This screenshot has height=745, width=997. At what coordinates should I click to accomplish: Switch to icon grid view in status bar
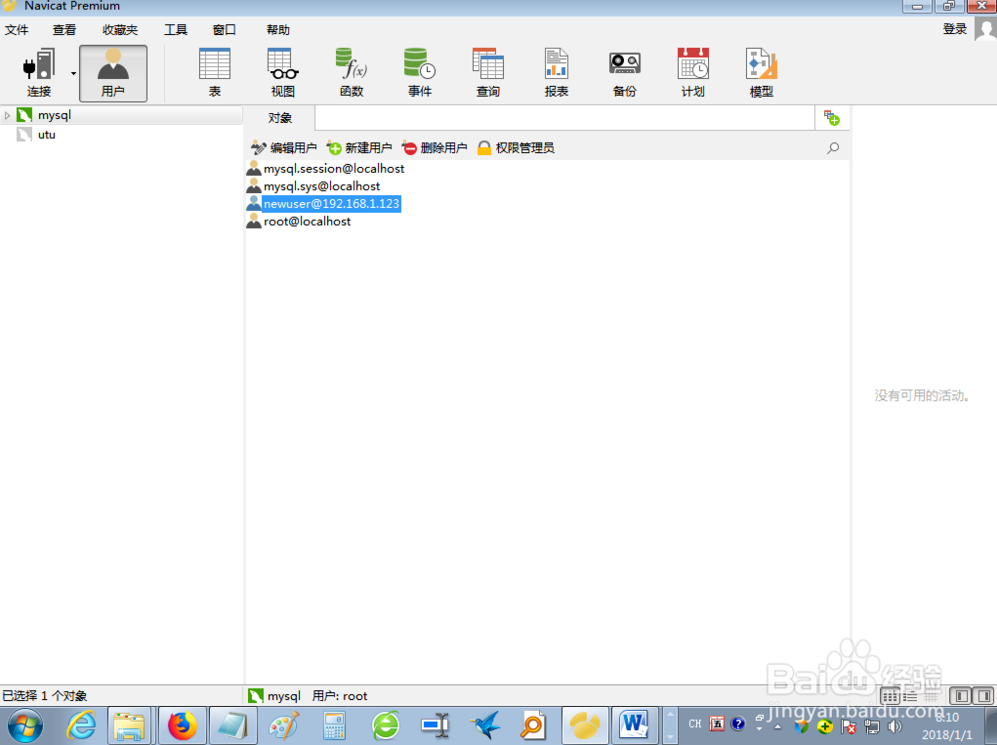click(x=890, y=697)
